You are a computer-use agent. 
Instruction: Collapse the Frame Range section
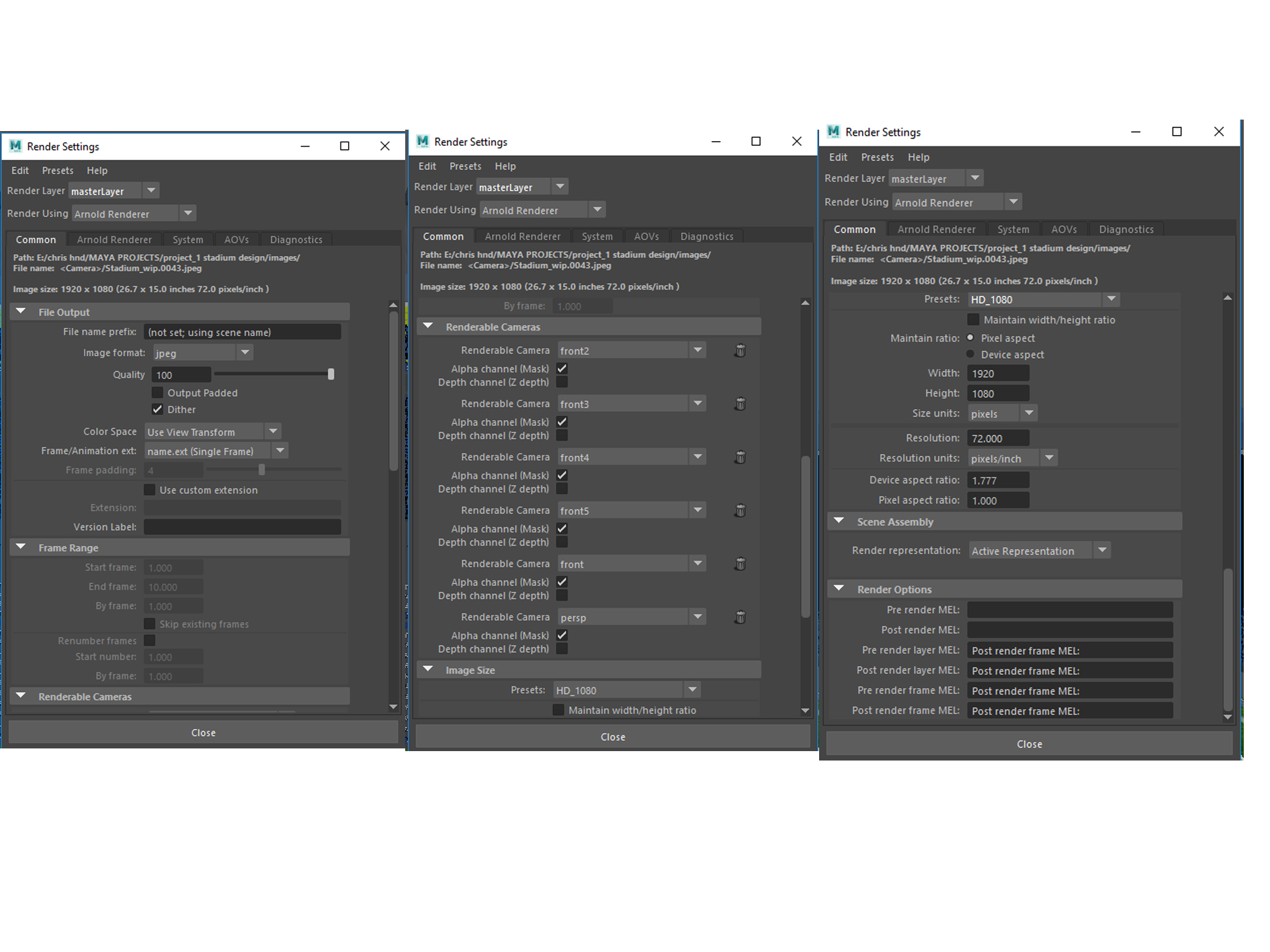[21, 548]
